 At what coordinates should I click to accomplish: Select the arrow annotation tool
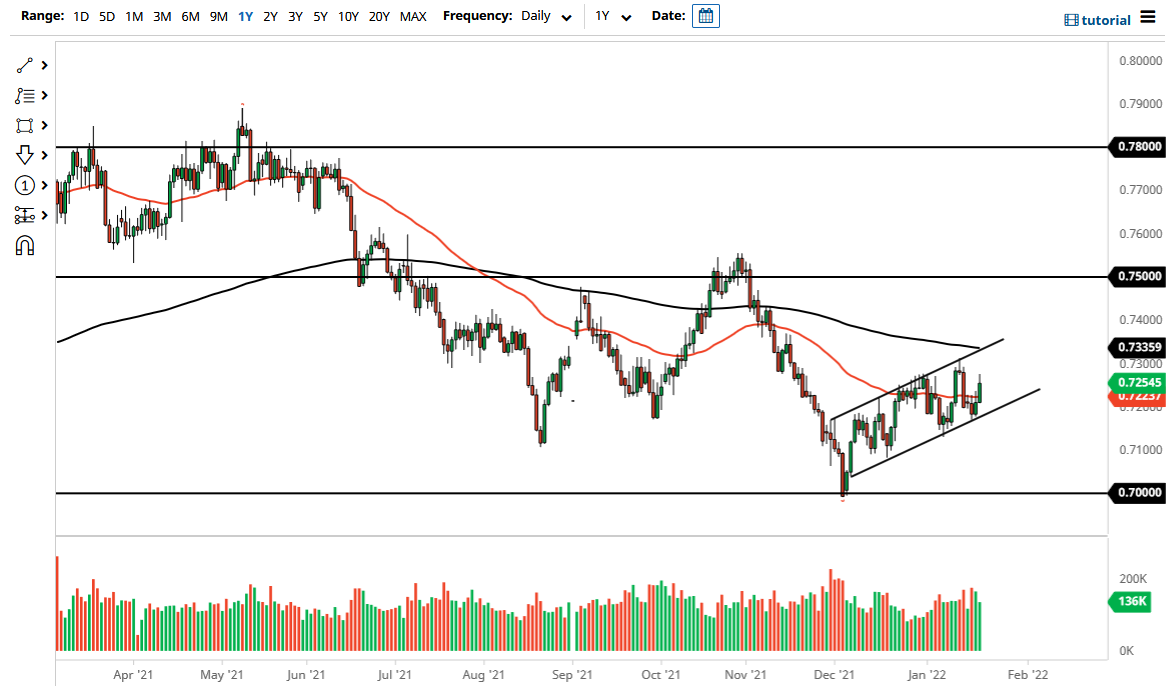[25, 155]
